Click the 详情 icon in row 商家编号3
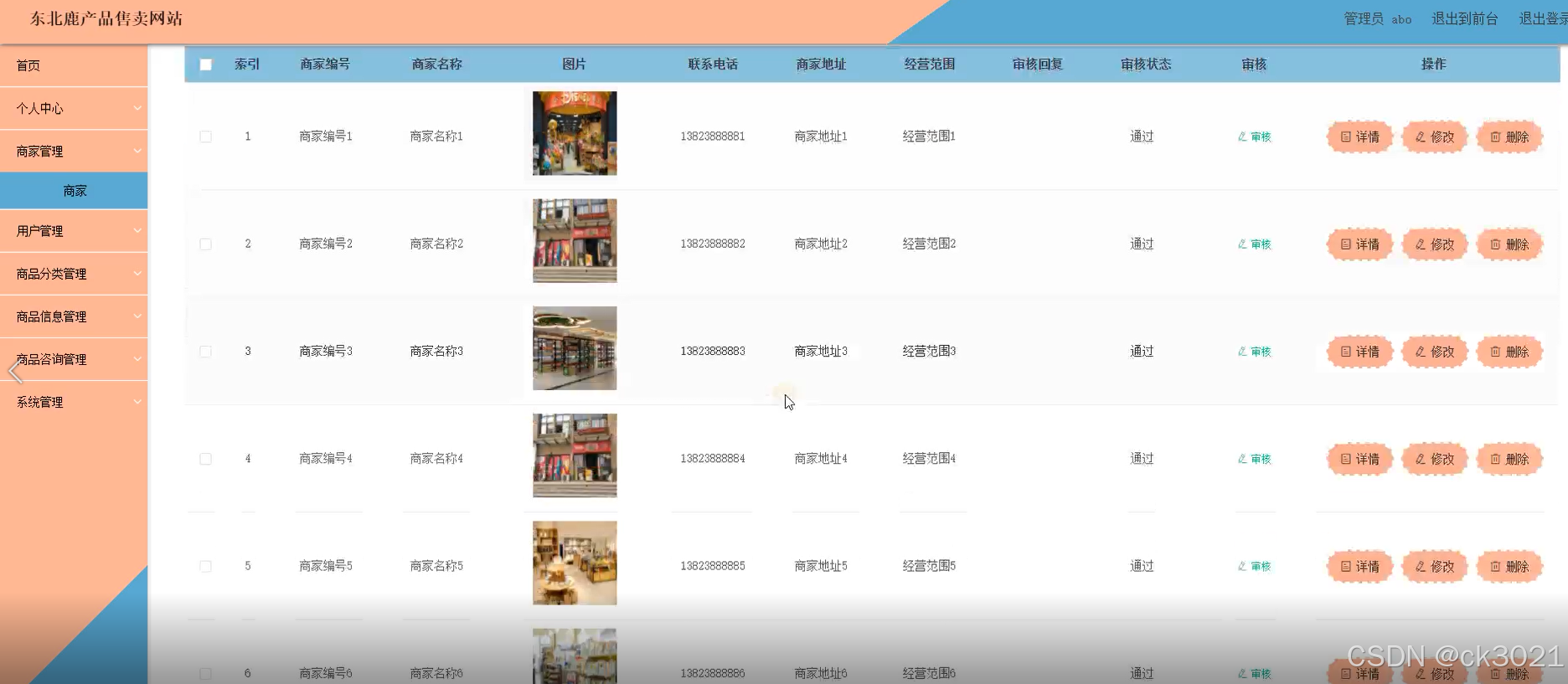This screenshot has width=1568, height=684. click(x=1345, y=352)
